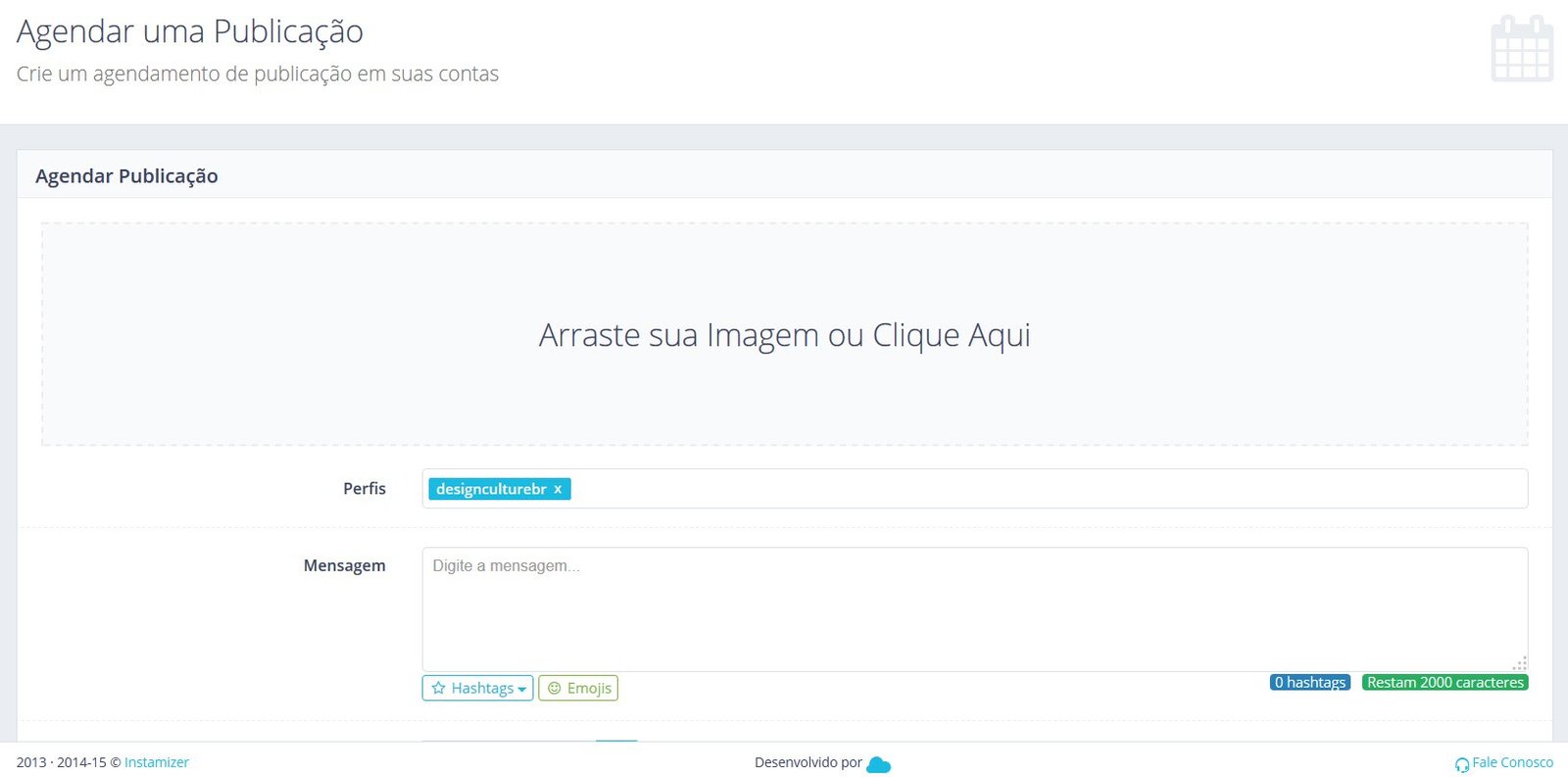Click the image upload drop zone

point(784,335)
